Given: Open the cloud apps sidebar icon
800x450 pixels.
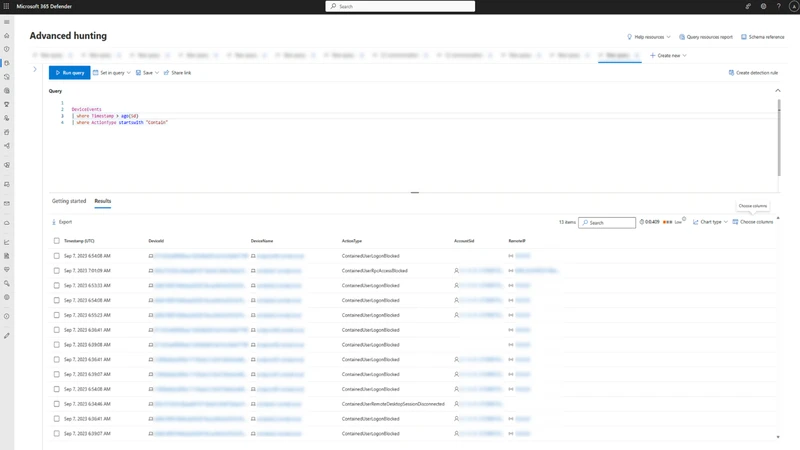Looking at the screenshot, I should tap(7, 223).
